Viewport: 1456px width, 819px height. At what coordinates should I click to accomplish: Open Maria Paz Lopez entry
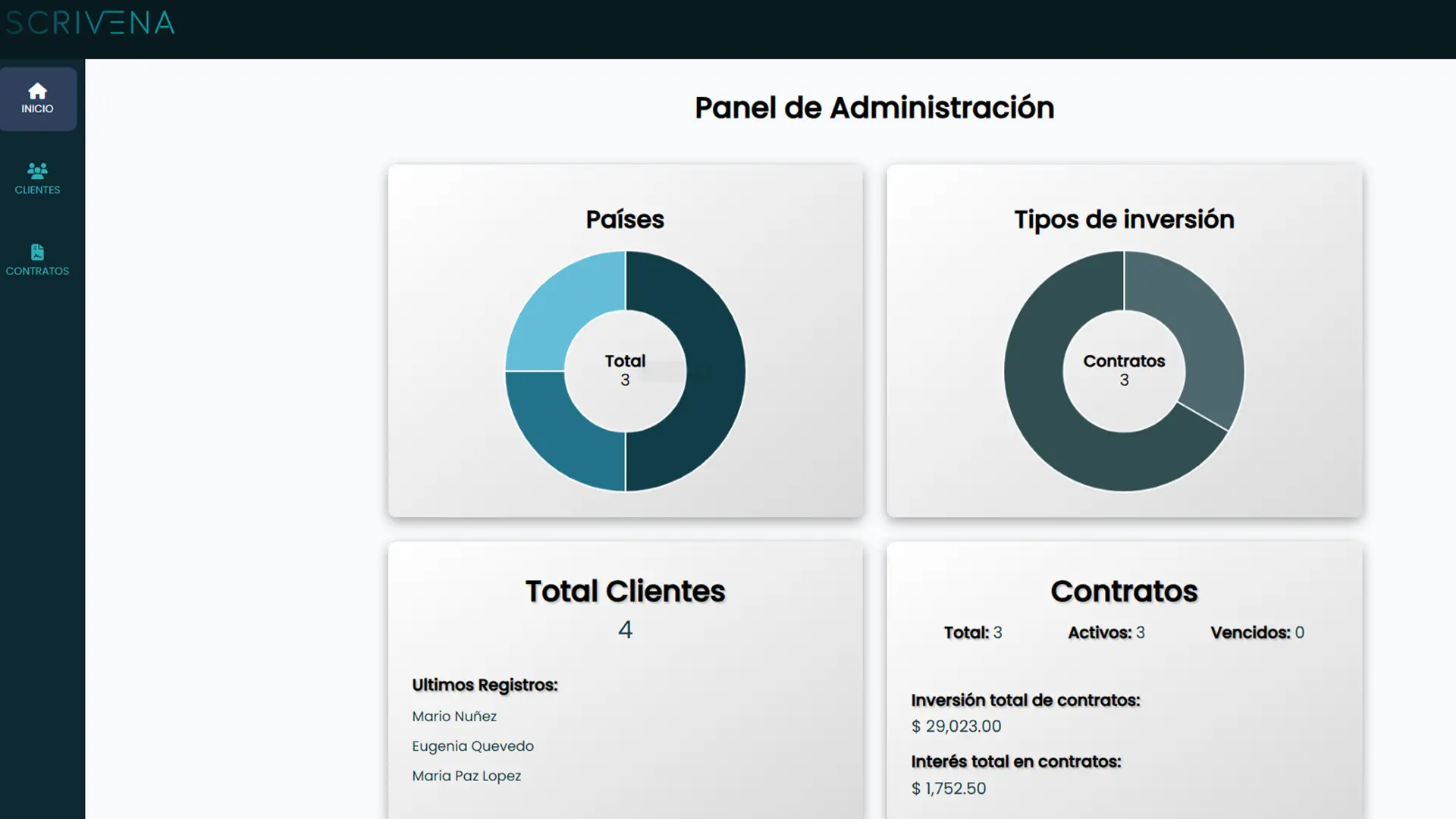466,776
